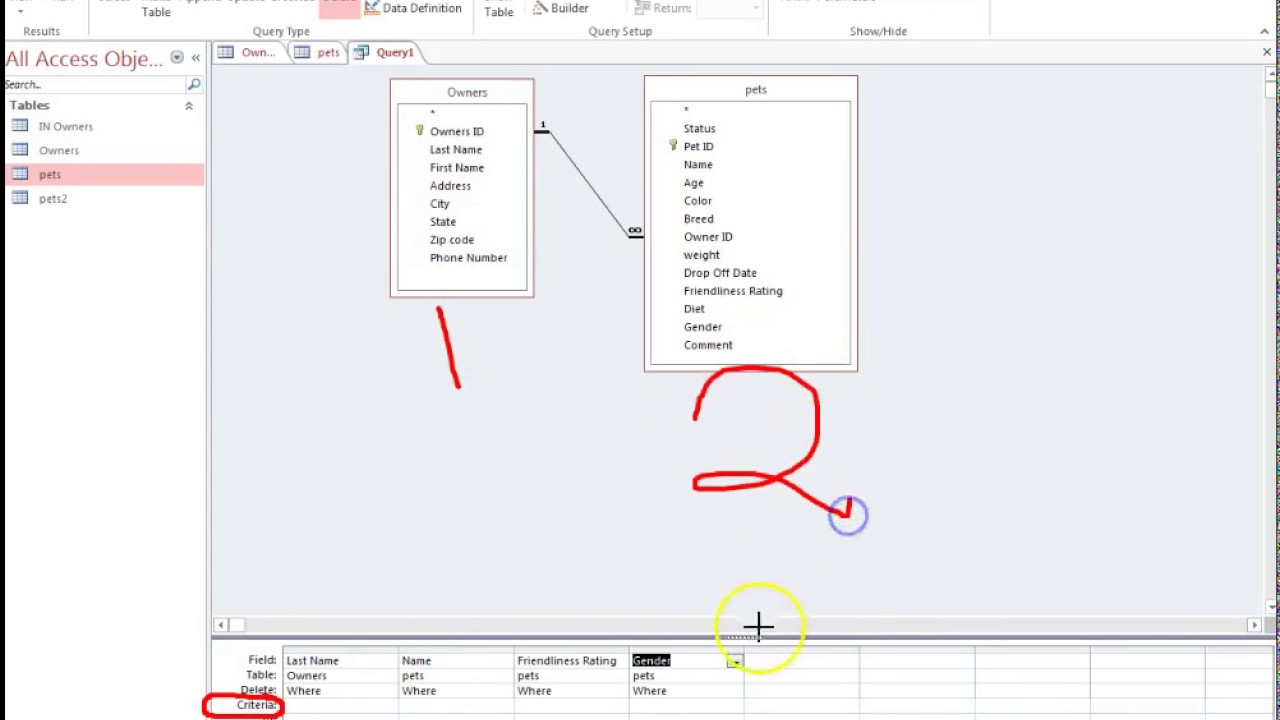This screenshot has width=1280, height=720.
Task: Open the navigation pane options menu
Action: click(177, 58)
